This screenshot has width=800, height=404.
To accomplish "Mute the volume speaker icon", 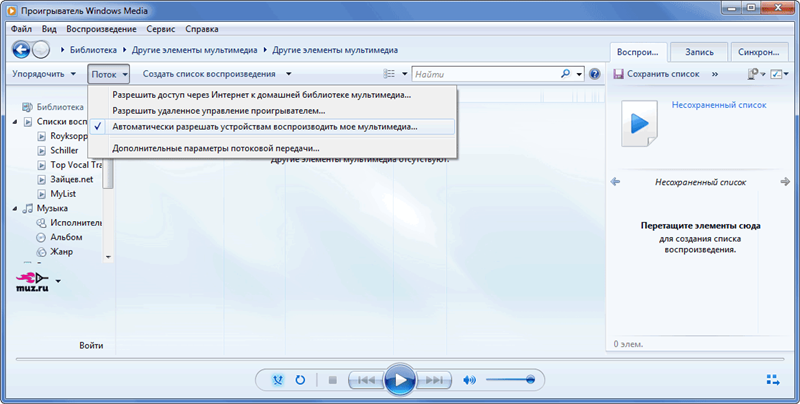I will (x=470, y=380).
